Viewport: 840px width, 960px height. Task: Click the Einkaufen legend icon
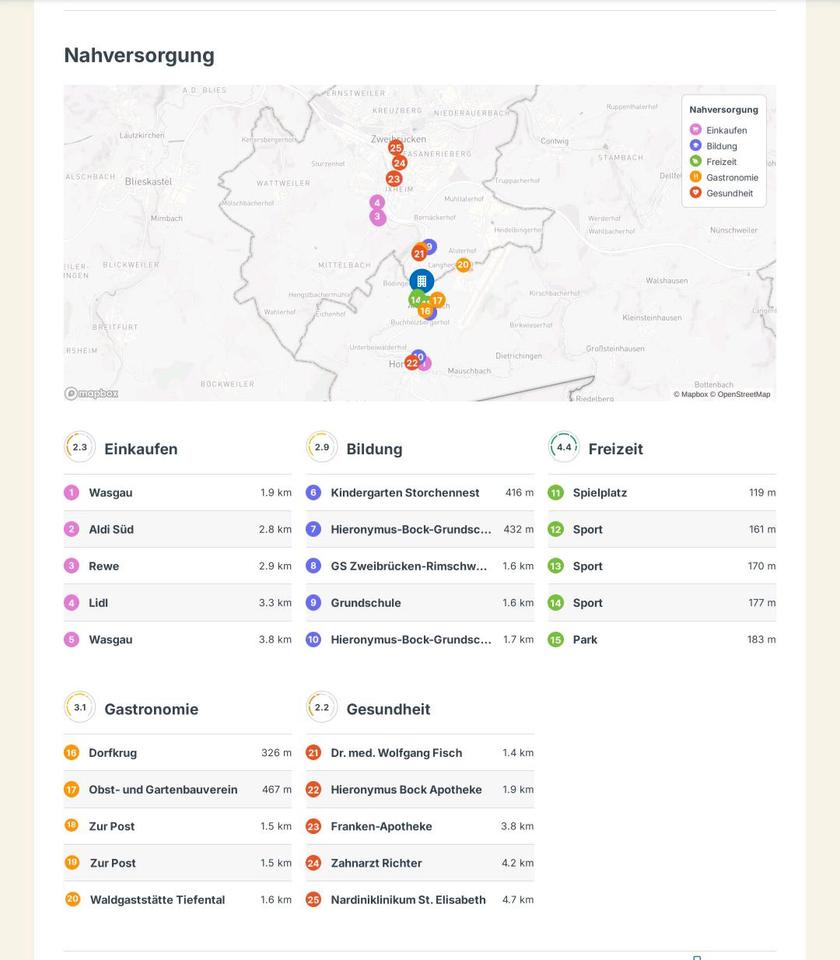click(696, 130)
